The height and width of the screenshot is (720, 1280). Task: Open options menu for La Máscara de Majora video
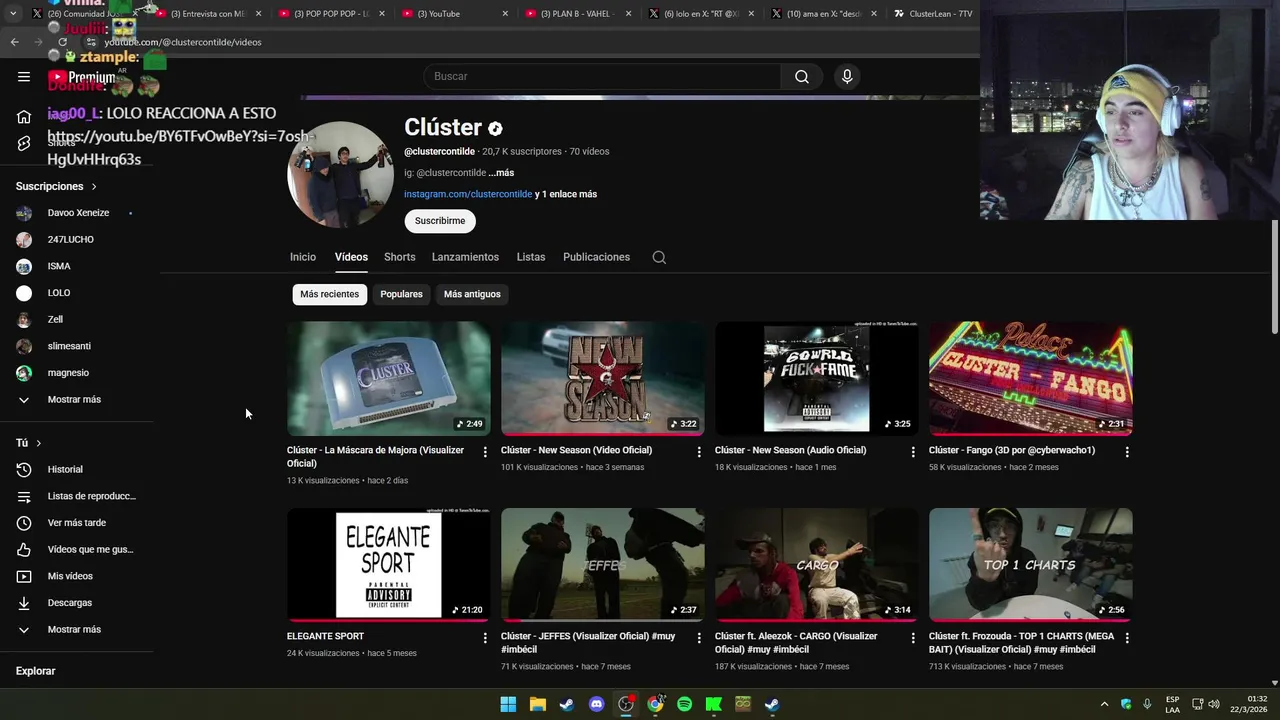[x=485, y=452]
